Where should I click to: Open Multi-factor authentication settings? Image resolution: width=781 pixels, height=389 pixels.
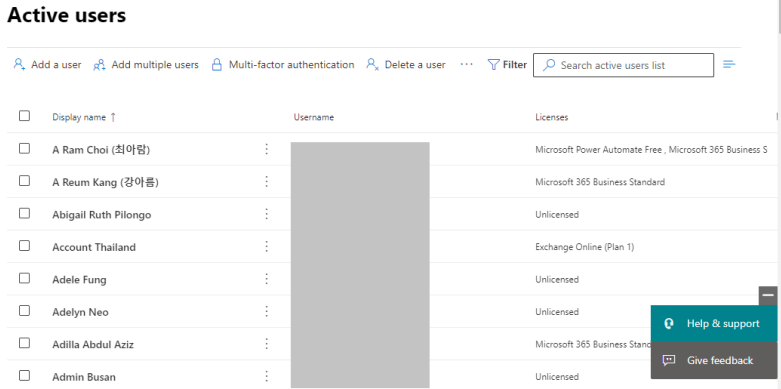[291, 65]
